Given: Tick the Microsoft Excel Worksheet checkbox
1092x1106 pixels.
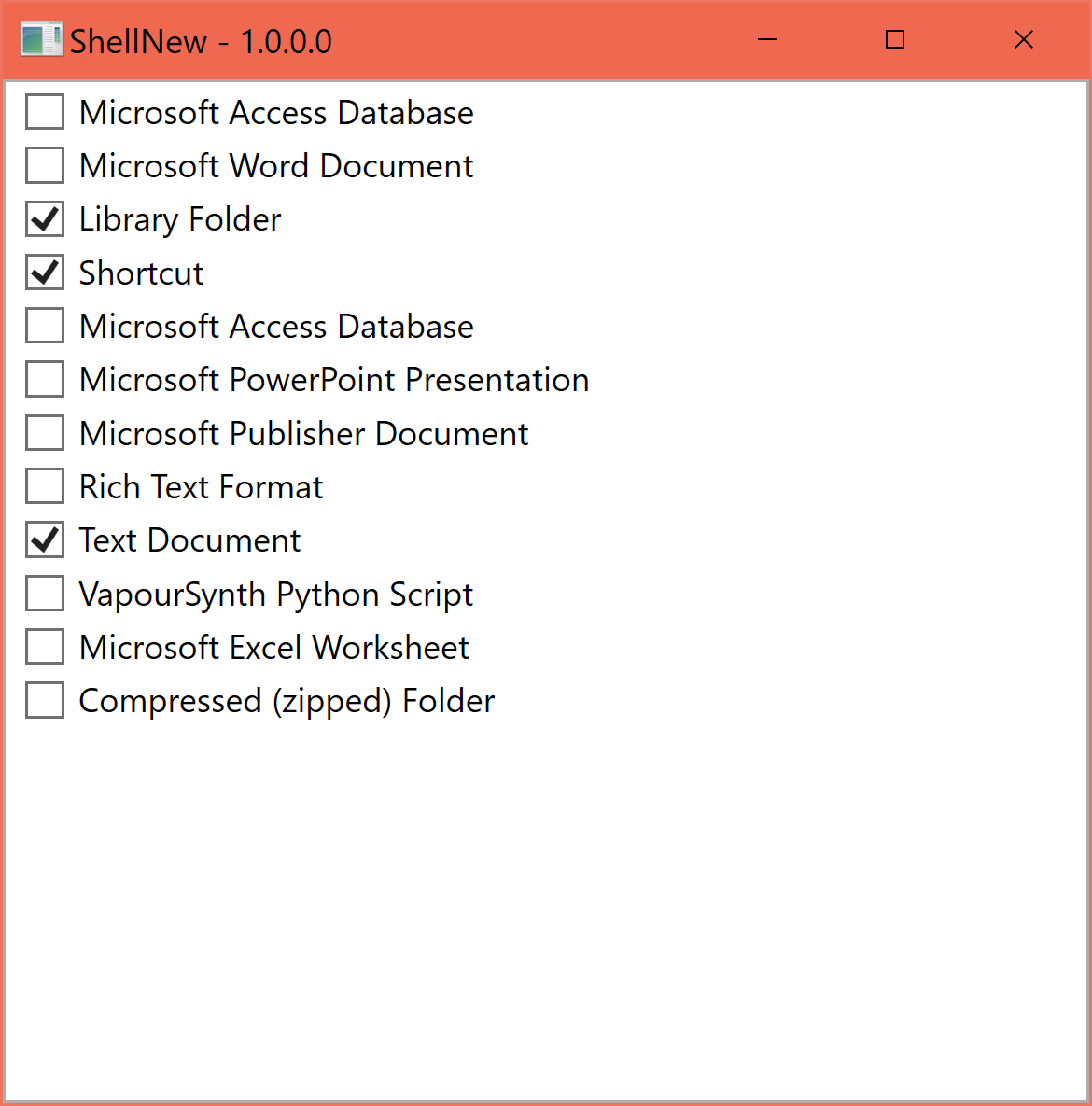Looking at the screenshot, I should 45,648.
